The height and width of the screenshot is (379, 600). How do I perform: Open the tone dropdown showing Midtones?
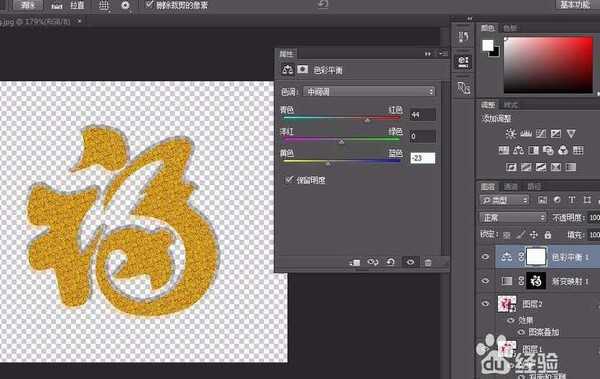click(x=369, y=91)
